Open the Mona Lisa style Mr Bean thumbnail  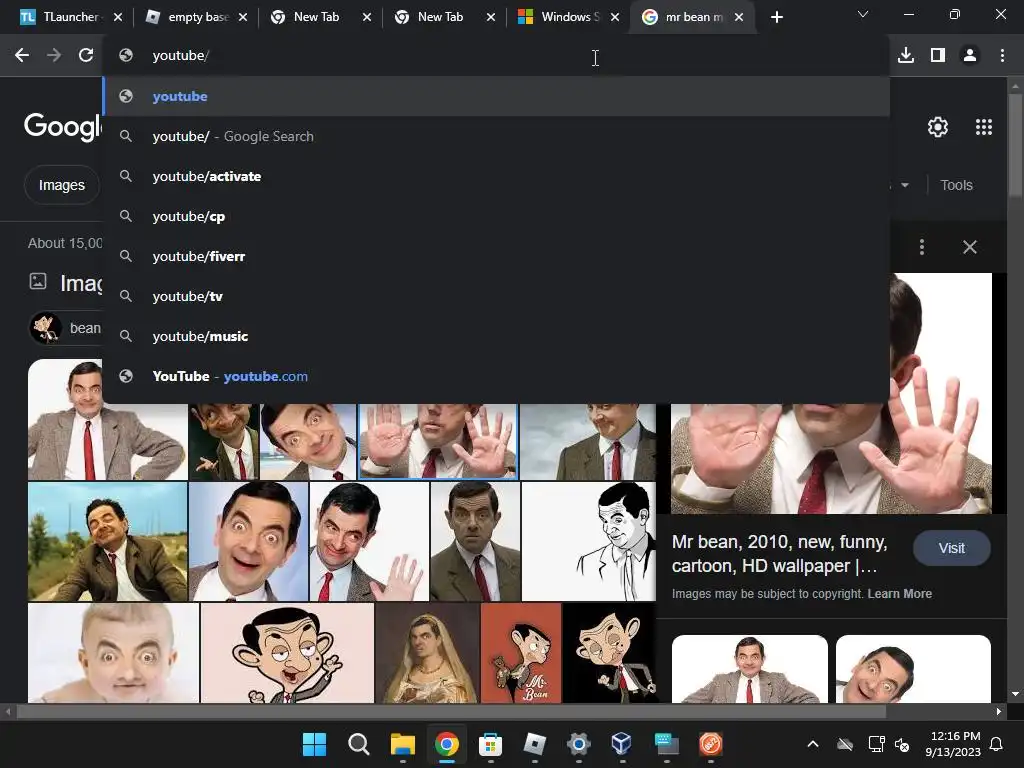tap(427, 652)
